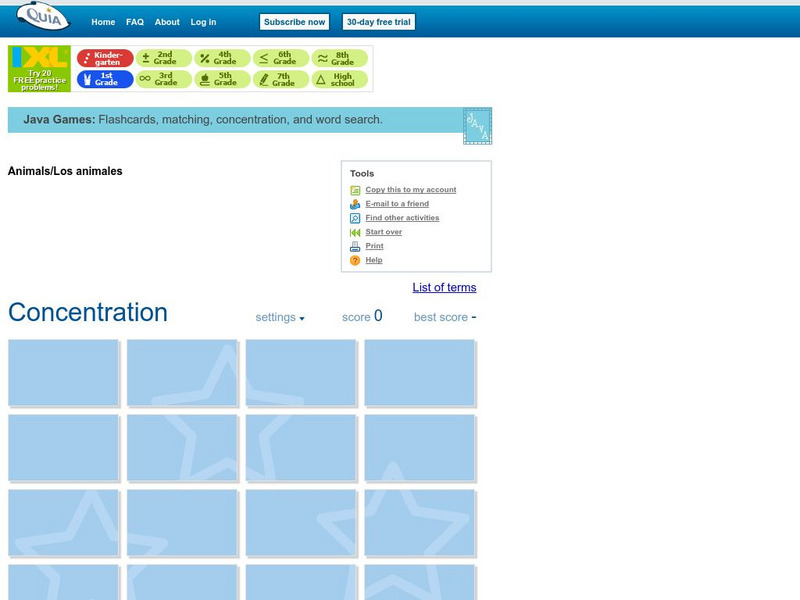The image size is (800, 600).
Task: Click the Copy this to my account icon
Action: (355, 189)
